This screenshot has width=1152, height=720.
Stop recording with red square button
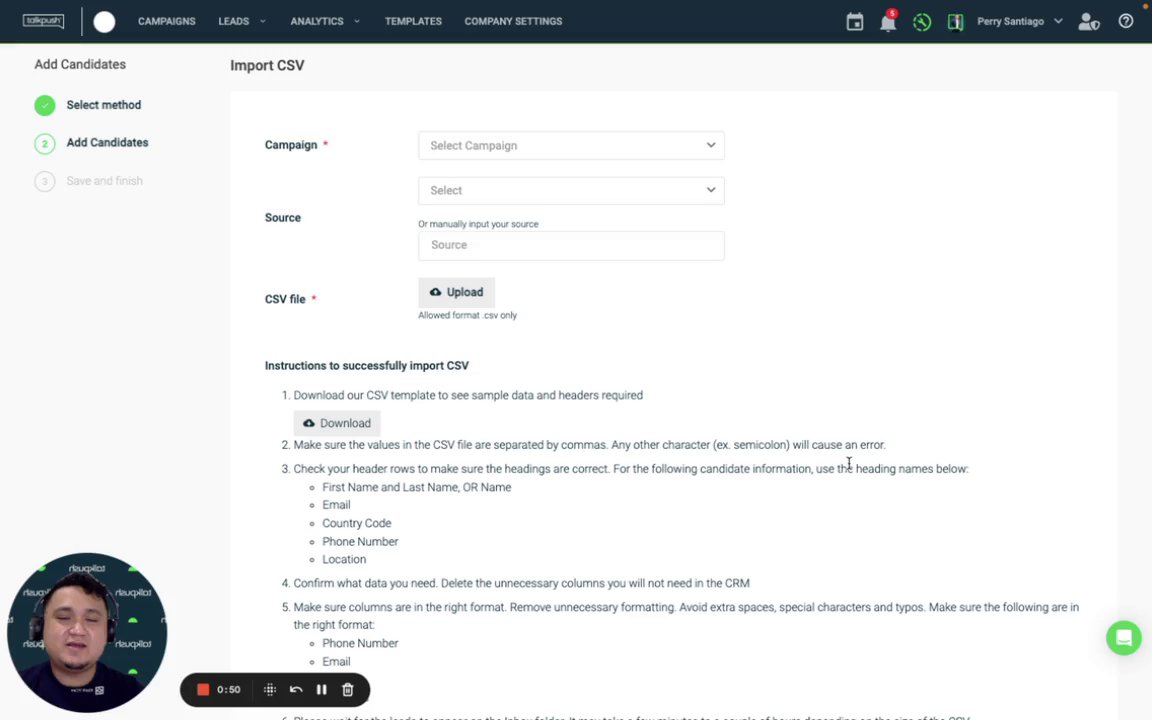pyautogui.click(x=204, y=689)
